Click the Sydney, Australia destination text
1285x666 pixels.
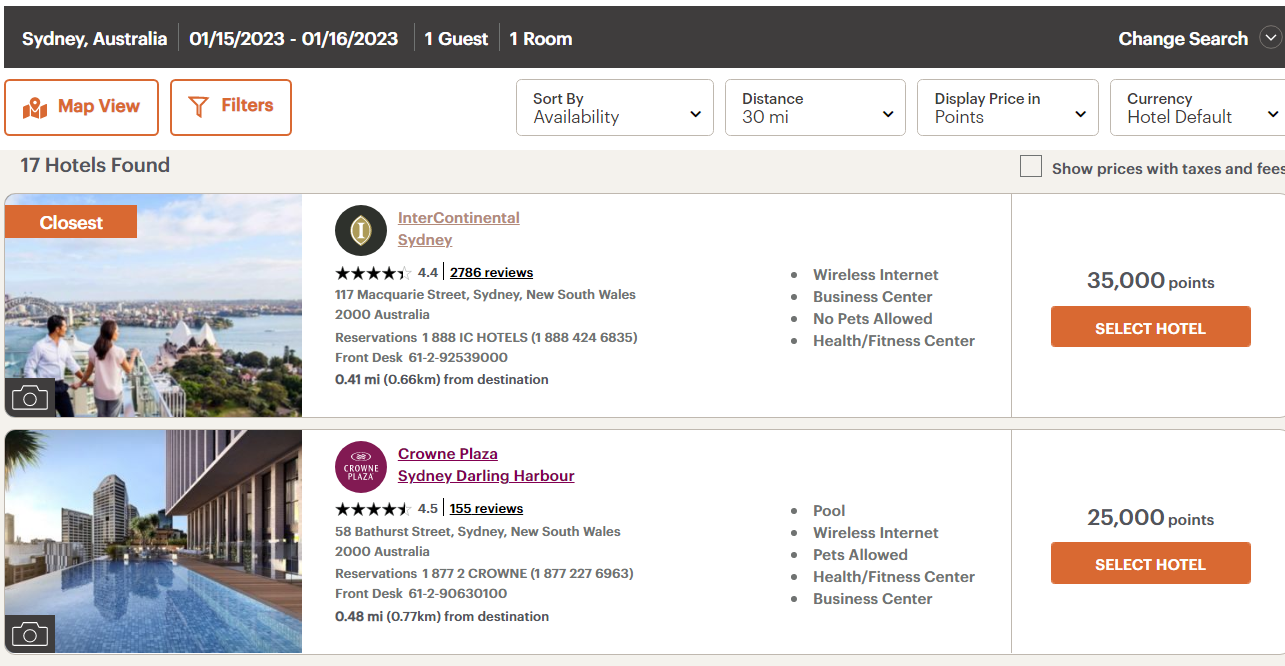pyautogui.click(x=95, y=39)
